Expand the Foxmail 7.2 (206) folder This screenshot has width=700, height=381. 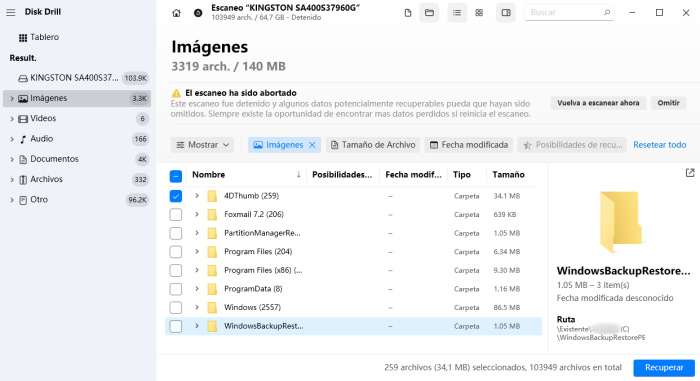(x=196, y=215)
